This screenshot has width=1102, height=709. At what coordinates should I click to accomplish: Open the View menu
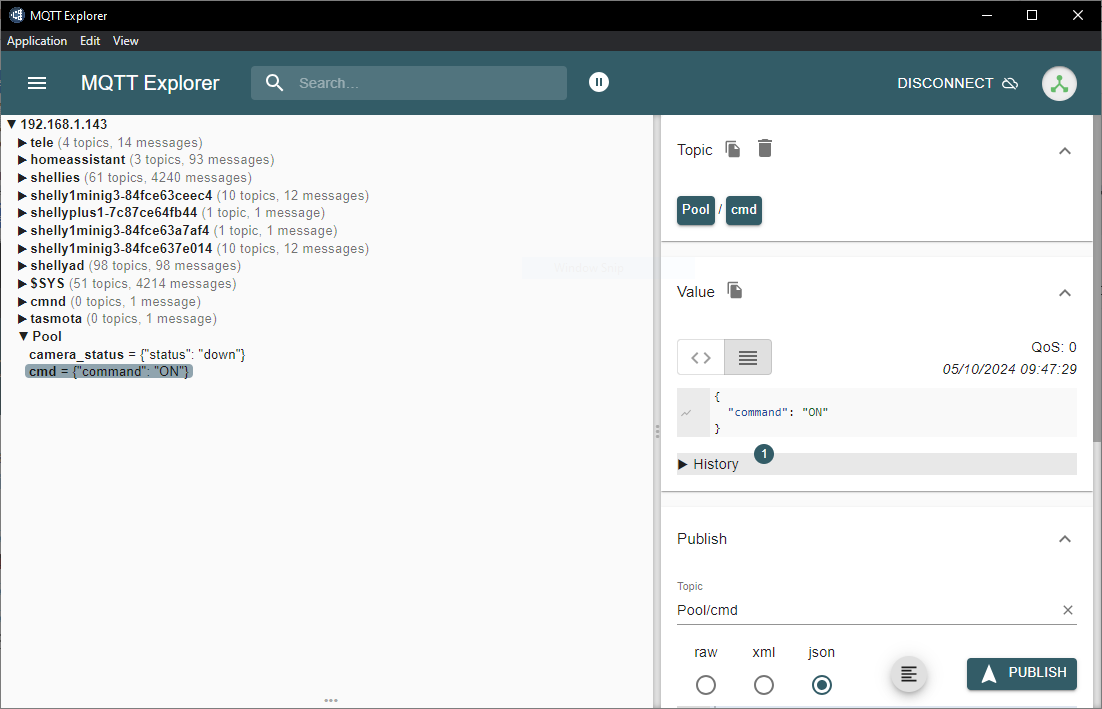coord(126,41)
